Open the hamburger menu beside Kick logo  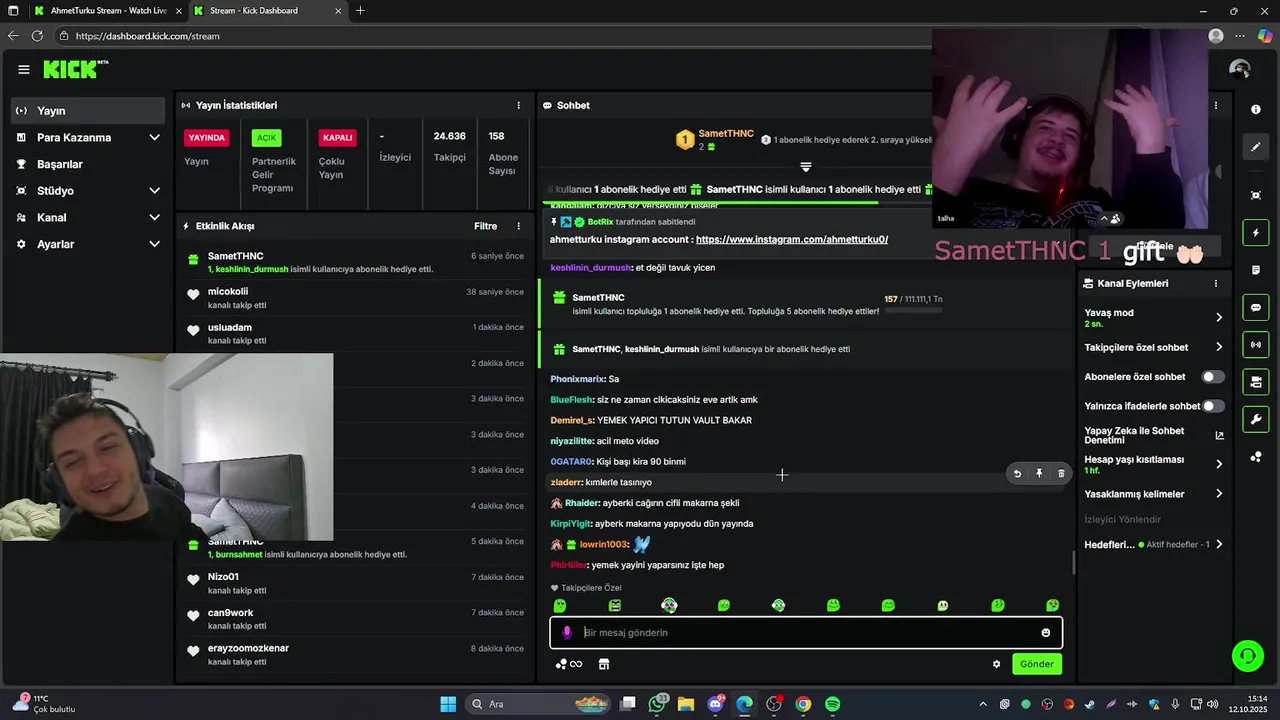tap(23, 69)
